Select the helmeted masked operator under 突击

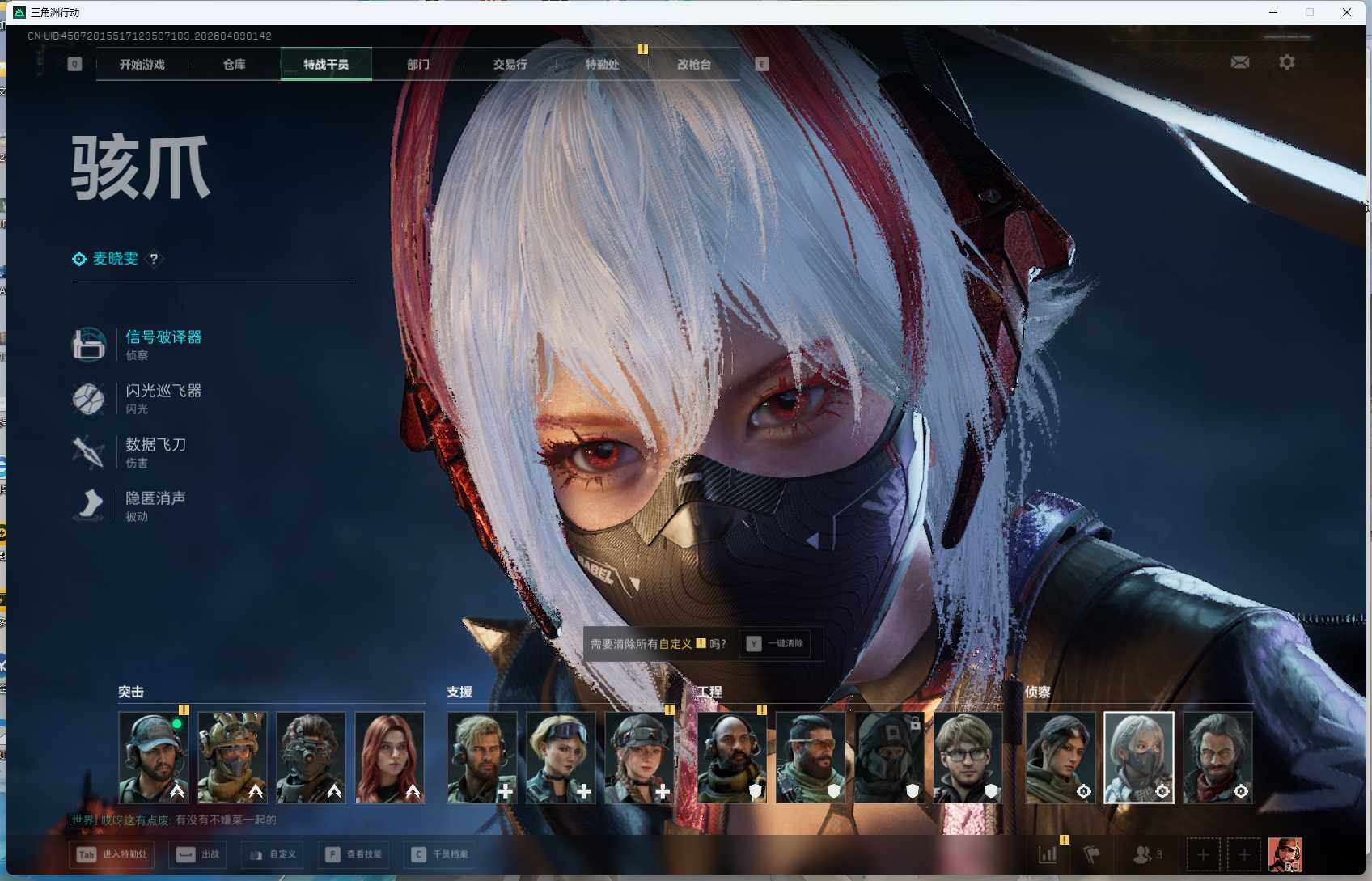(232, 757)
